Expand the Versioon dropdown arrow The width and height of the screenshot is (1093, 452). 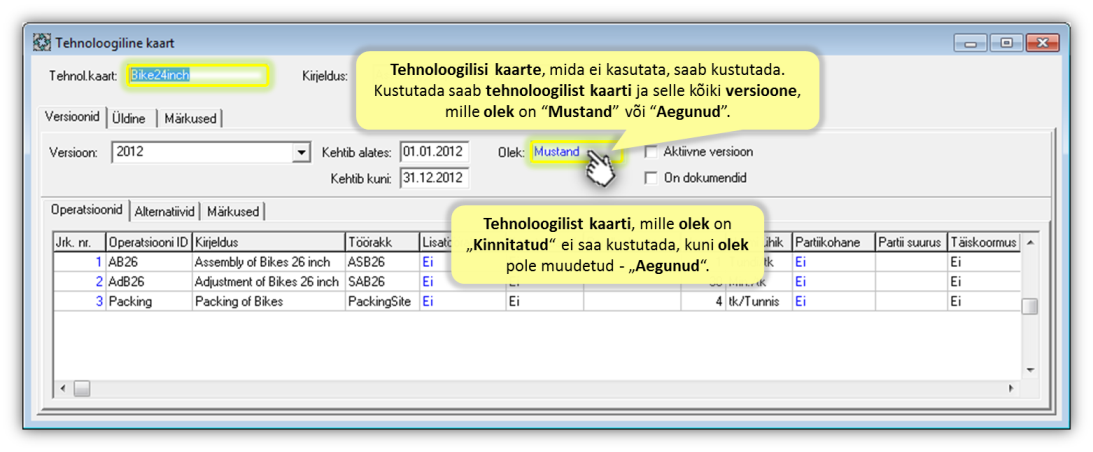click(301, 153)
